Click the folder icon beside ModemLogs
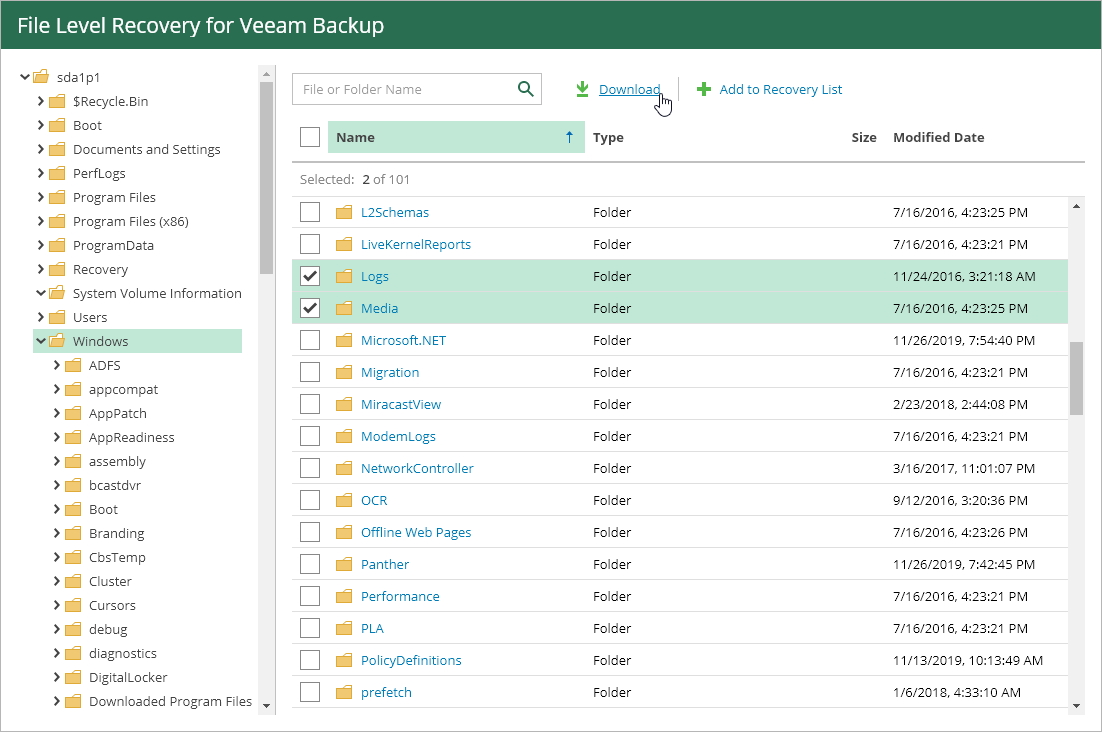Viewport: 1102px width, 732px height. pyautogui.click(x=344, y=436)
